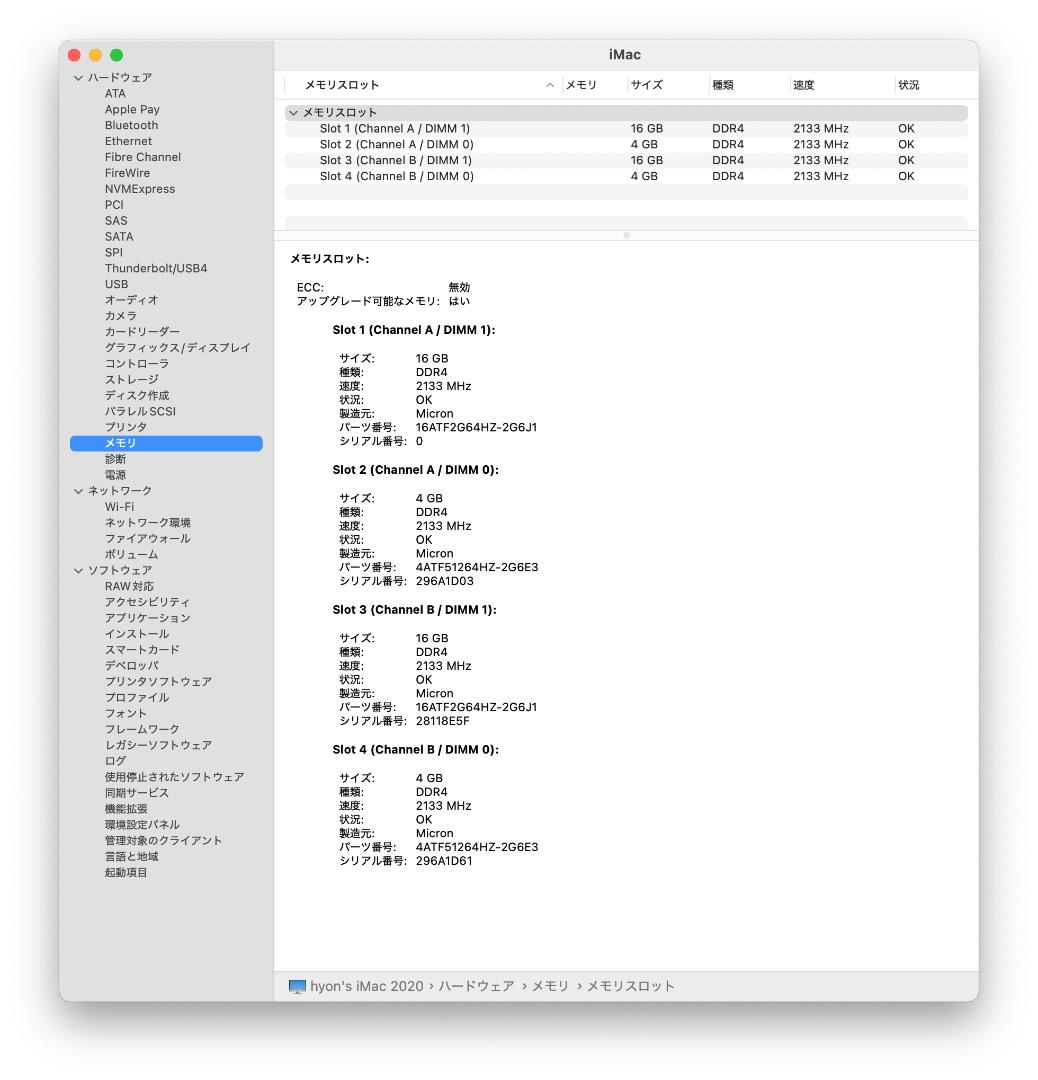Click the iMac icon in the breadcrumb bar
The height and width of the screenshot is (1080, 1038).
point(296,986)
